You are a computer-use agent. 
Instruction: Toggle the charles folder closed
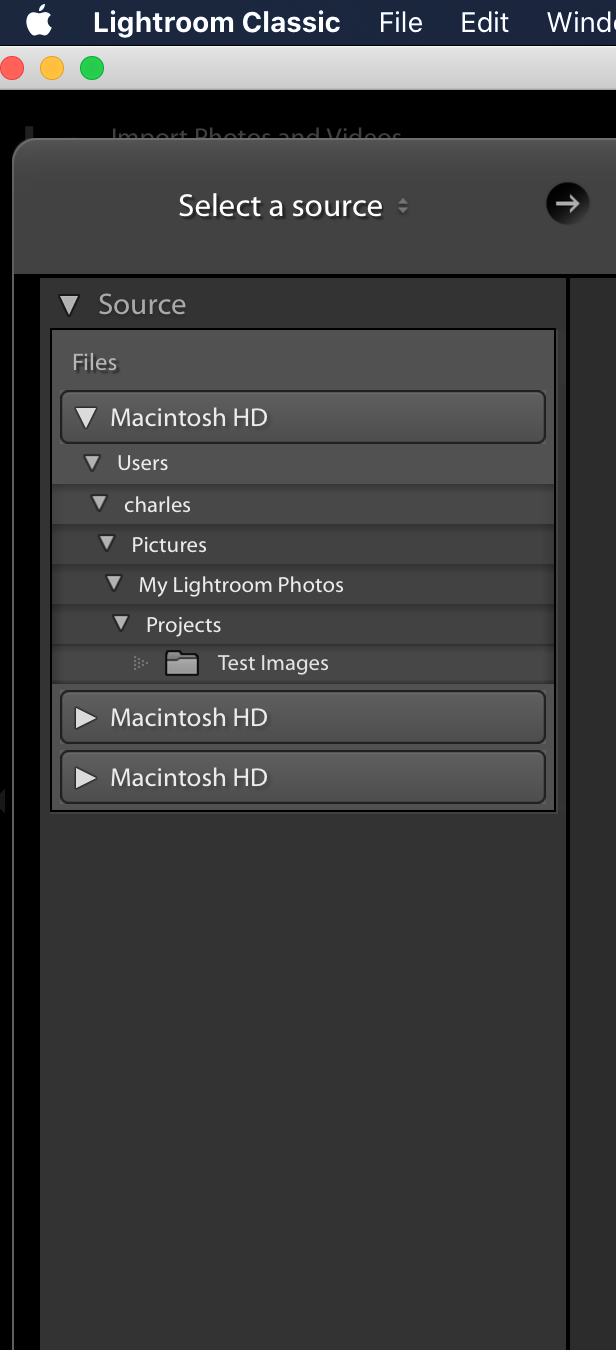click(99, 503)
